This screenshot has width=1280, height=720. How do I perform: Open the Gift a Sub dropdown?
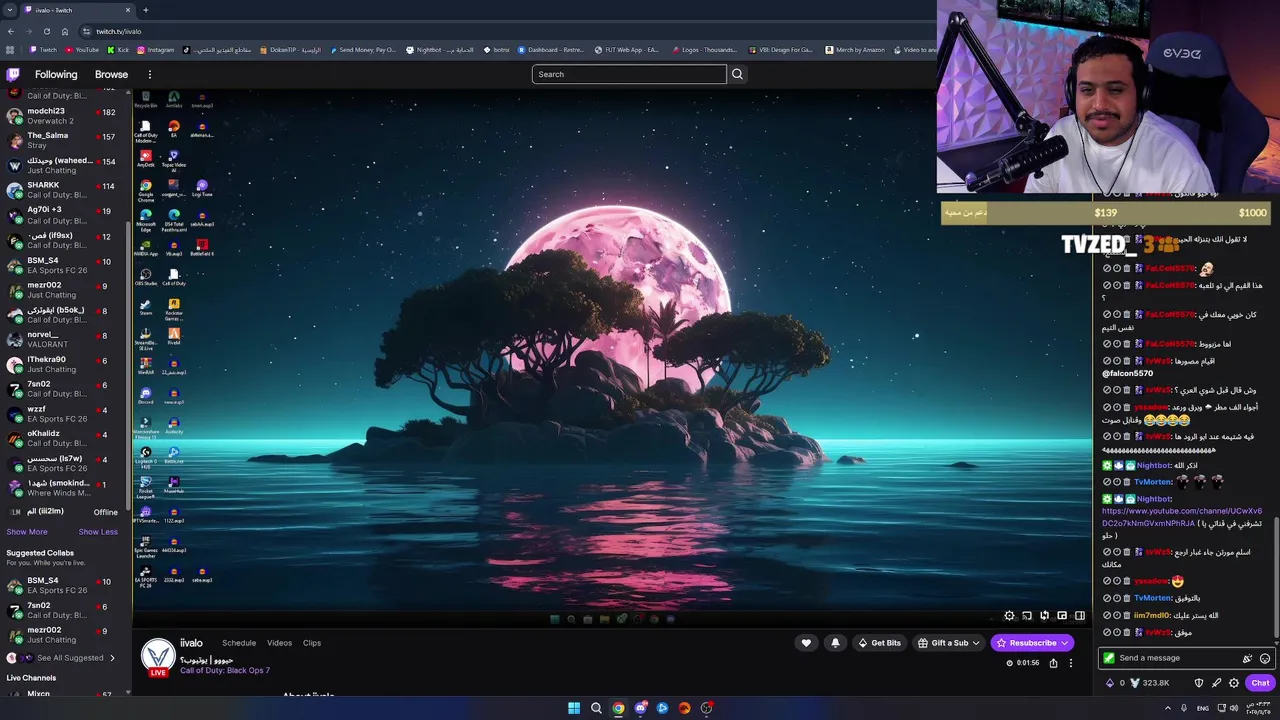coord(948,643)
